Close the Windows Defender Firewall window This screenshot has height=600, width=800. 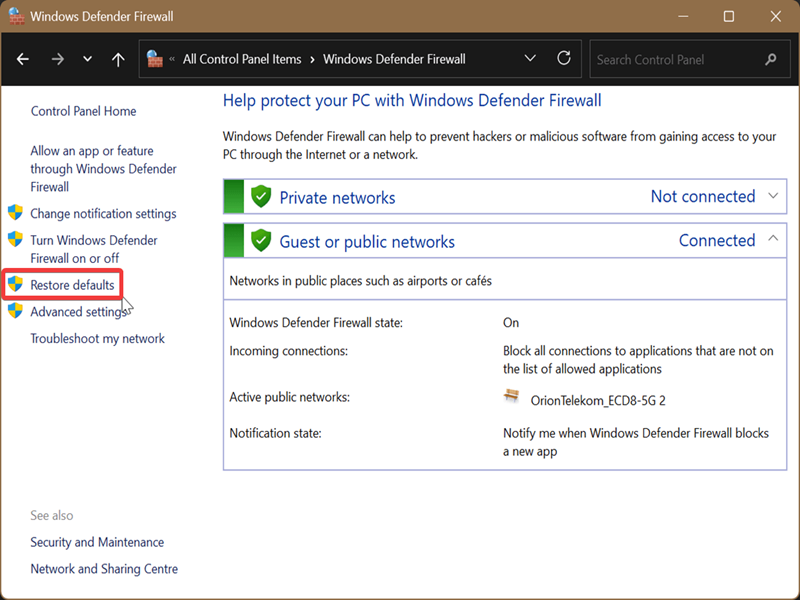click(776, 16)
